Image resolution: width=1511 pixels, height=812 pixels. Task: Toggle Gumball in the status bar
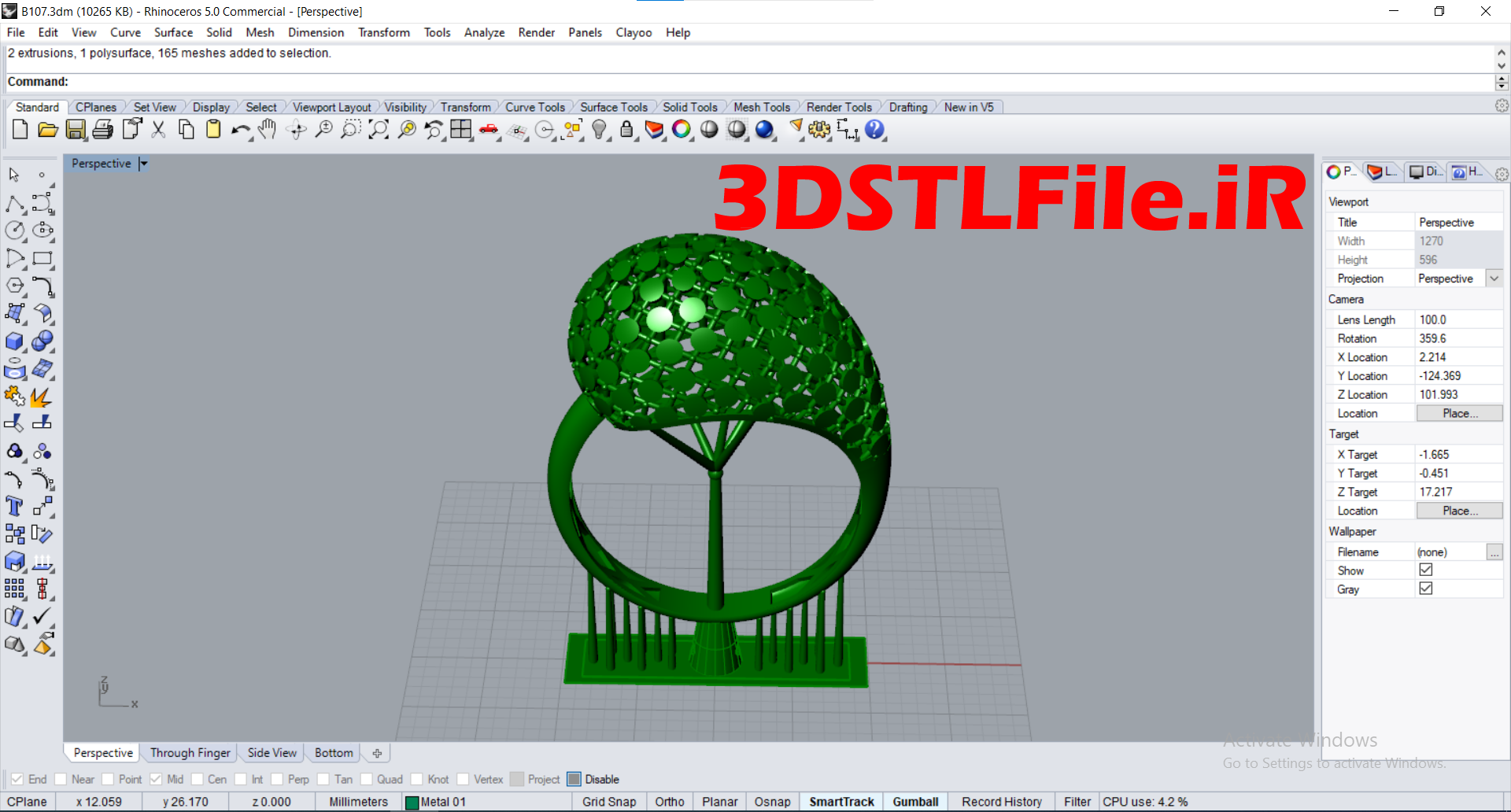pos(915,802)
